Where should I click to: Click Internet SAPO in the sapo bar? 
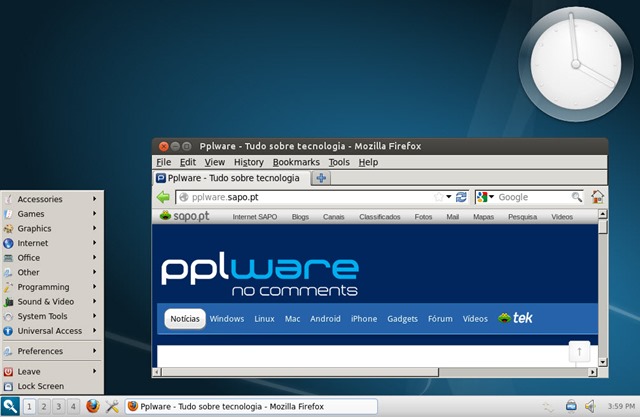[255, 217]
